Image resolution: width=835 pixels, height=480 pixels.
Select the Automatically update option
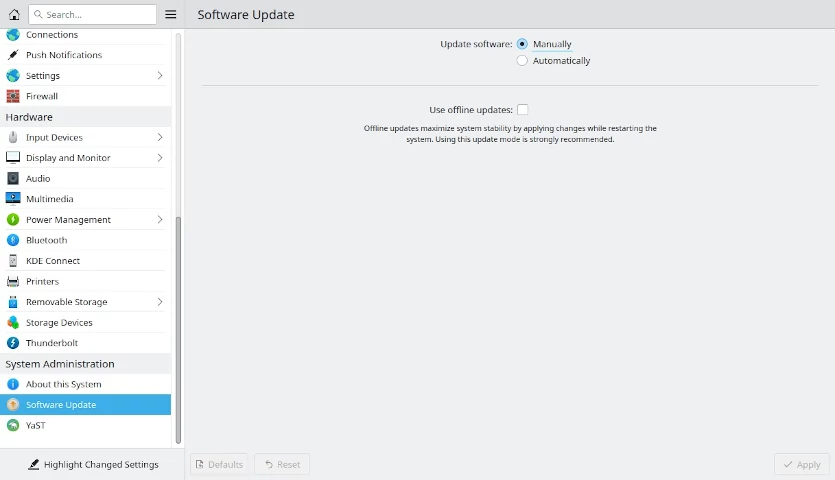coord(522,61)
